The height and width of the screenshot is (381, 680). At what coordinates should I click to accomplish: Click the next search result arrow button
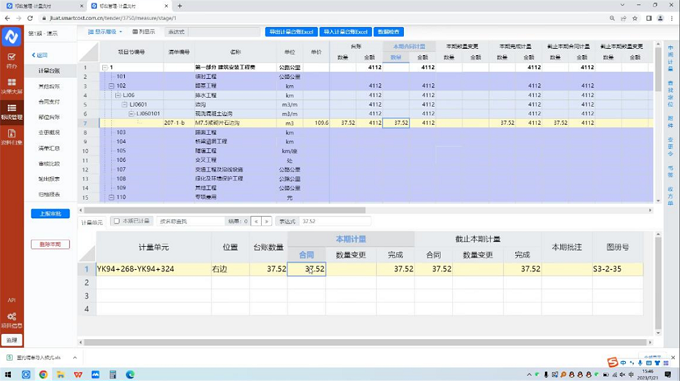point(267,221)
